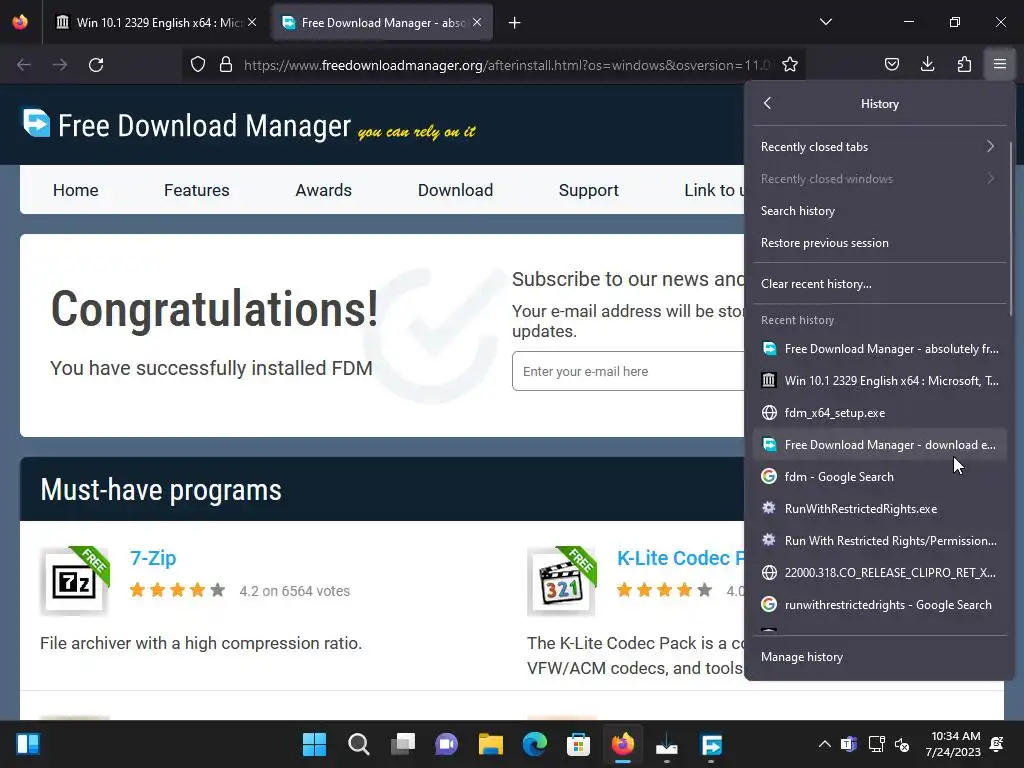Launch Microsoft Edge from the taskbar

(534, 744)
